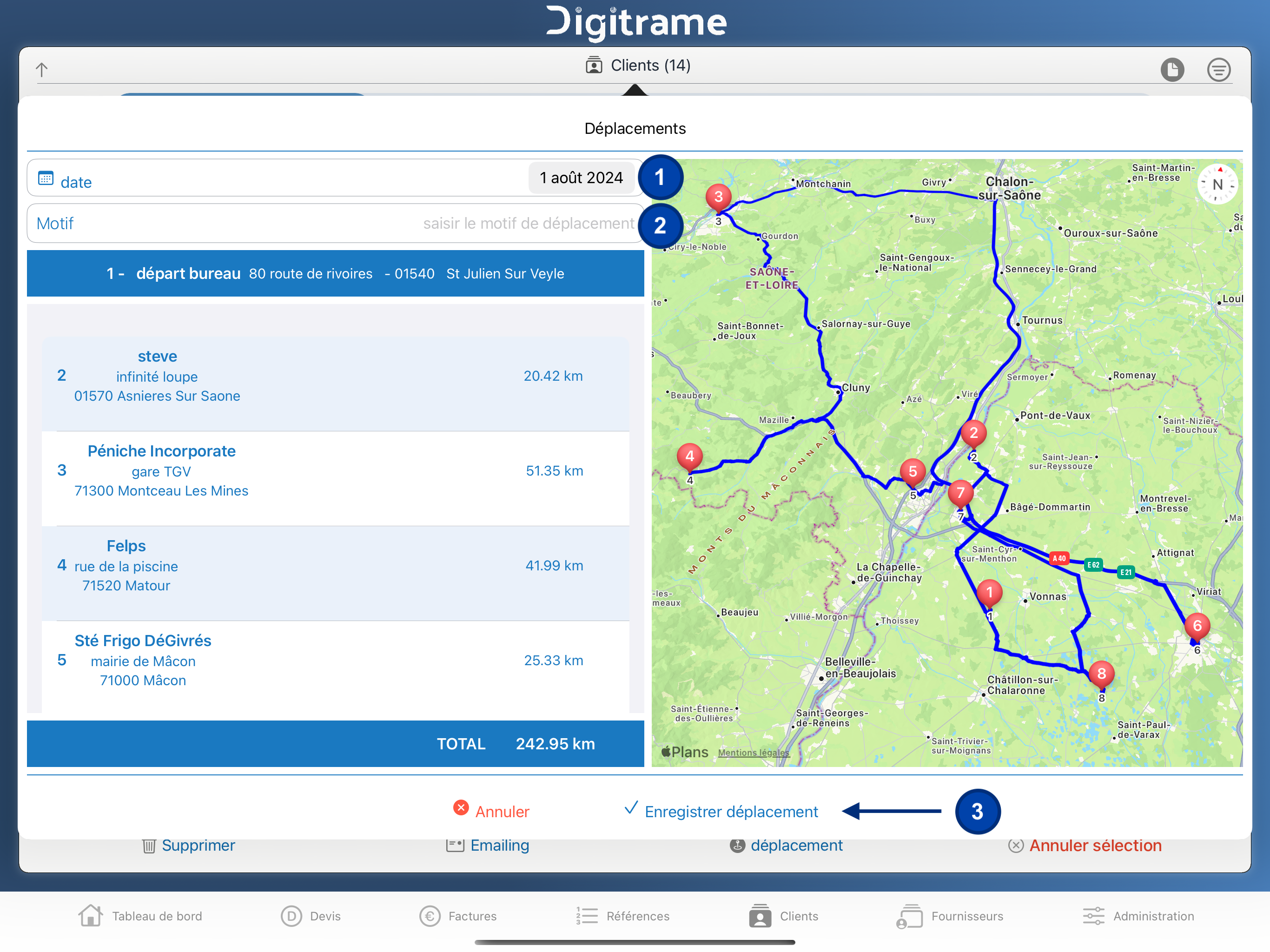
Task: Click the déplacement button
Action: point(786,845)
